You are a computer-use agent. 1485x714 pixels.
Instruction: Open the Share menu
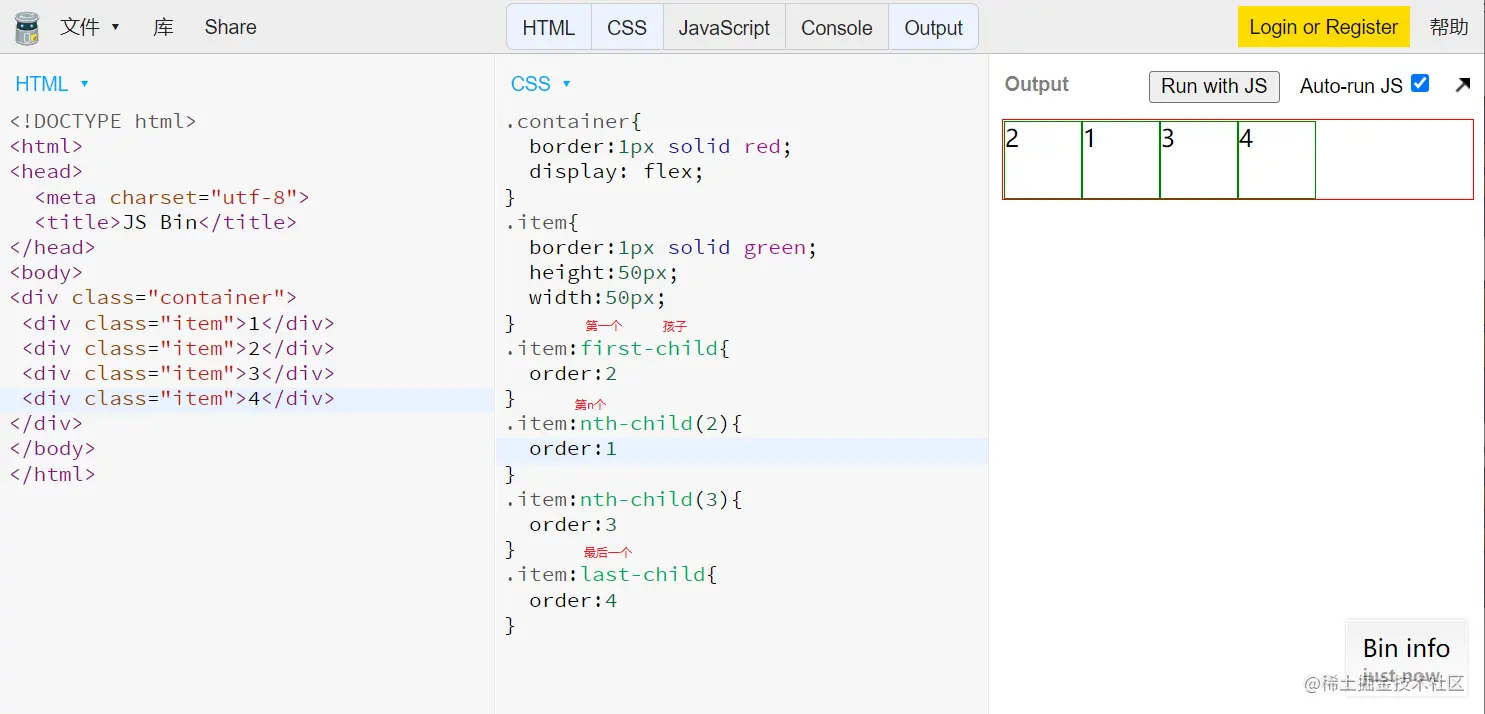pos(230,27)
